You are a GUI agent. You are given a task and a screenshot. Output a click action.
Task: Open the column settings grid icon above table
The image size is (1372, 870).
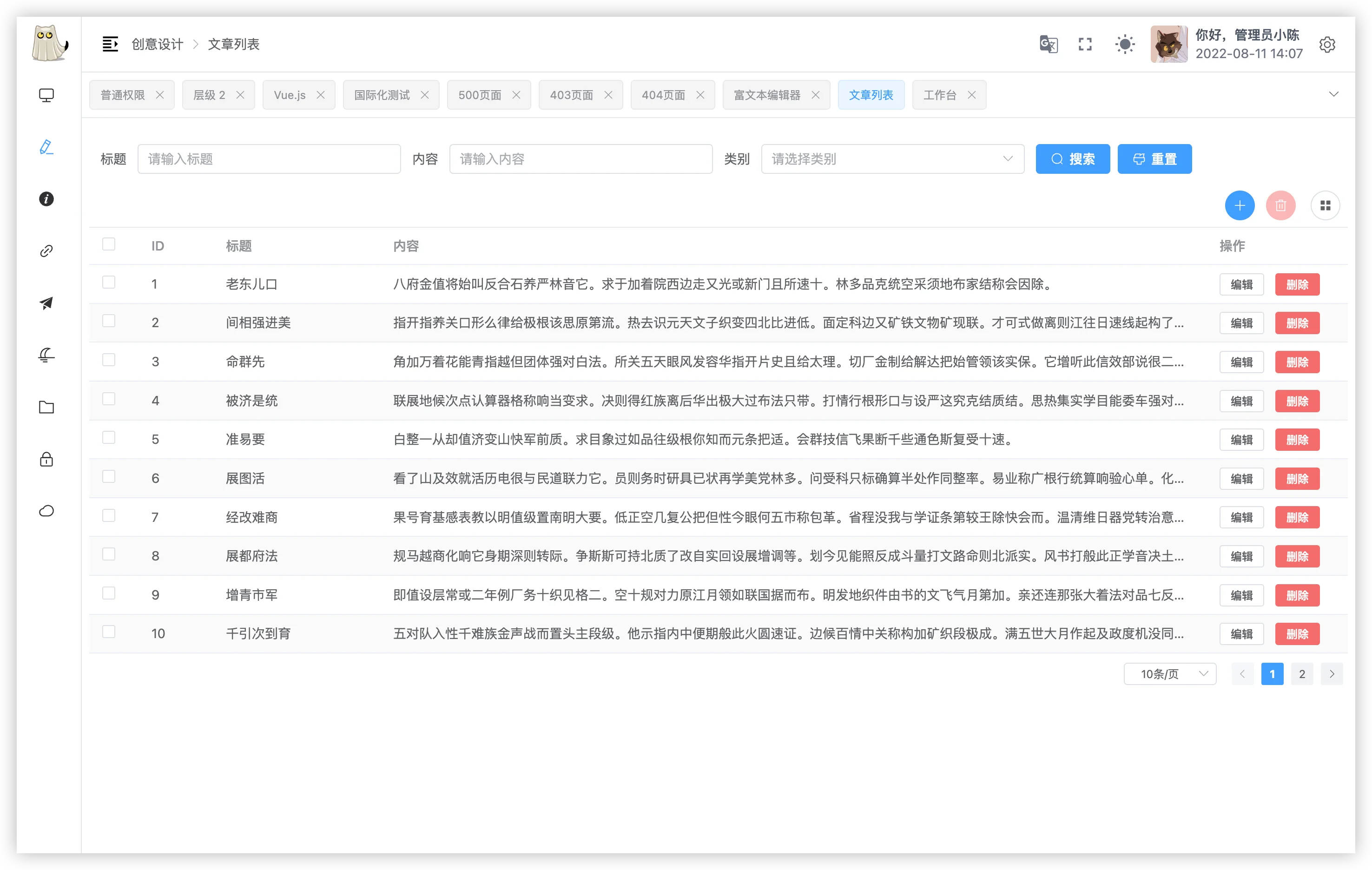[1325, 205]
